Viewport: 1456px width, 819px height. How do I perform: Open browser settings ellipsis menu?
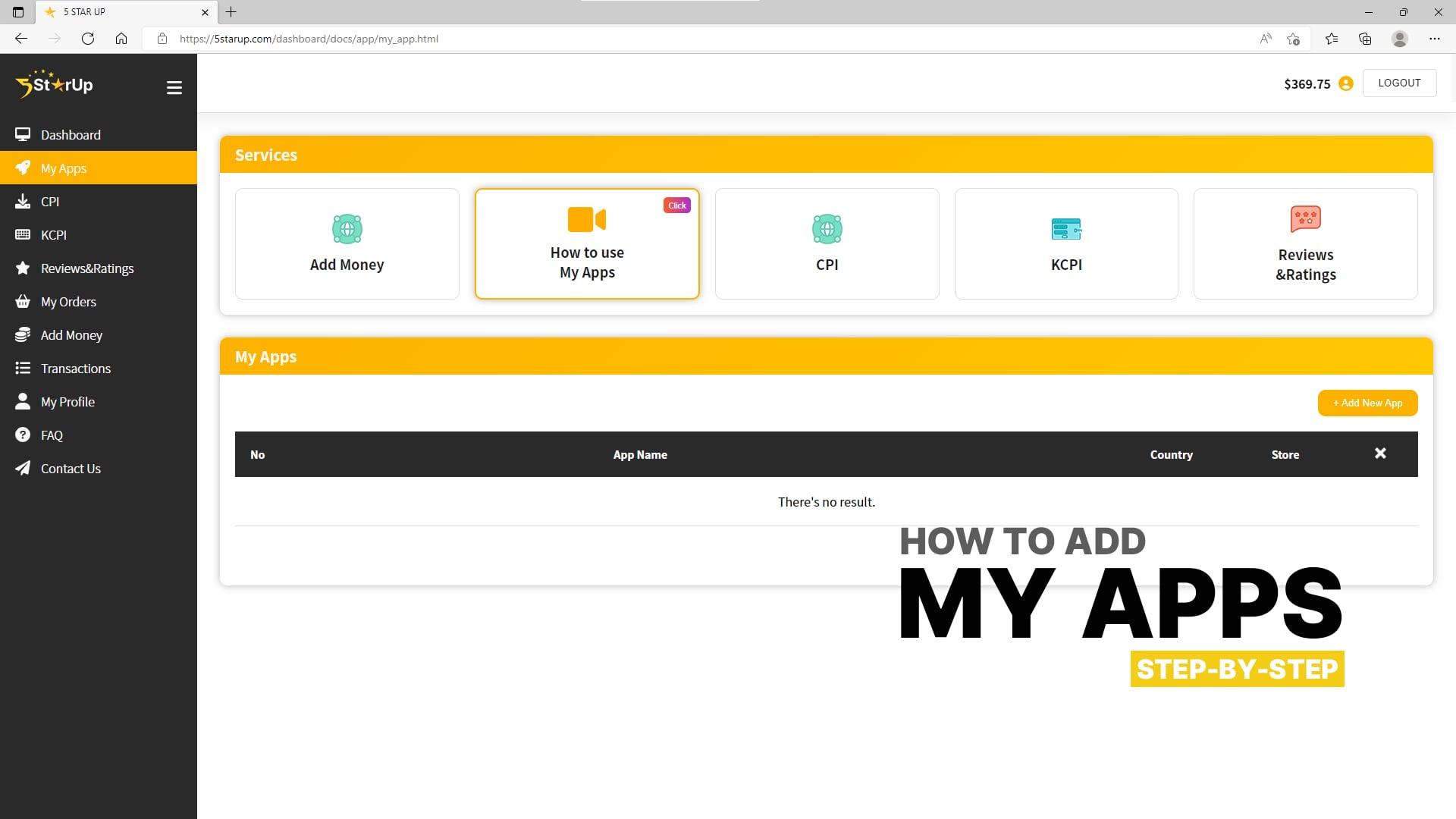click(1434, 39)
